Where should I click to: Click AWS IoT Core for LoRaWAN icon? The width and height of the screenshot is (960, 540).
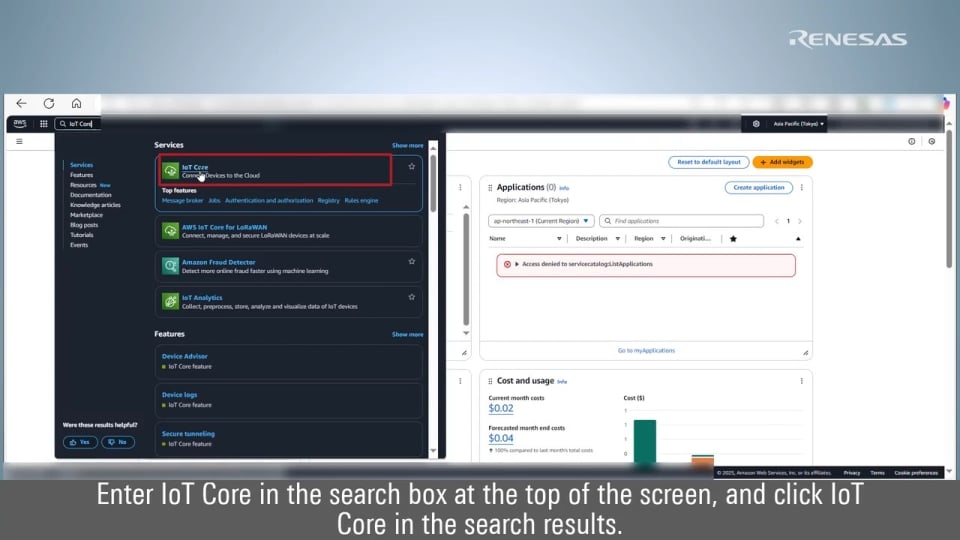171,231
